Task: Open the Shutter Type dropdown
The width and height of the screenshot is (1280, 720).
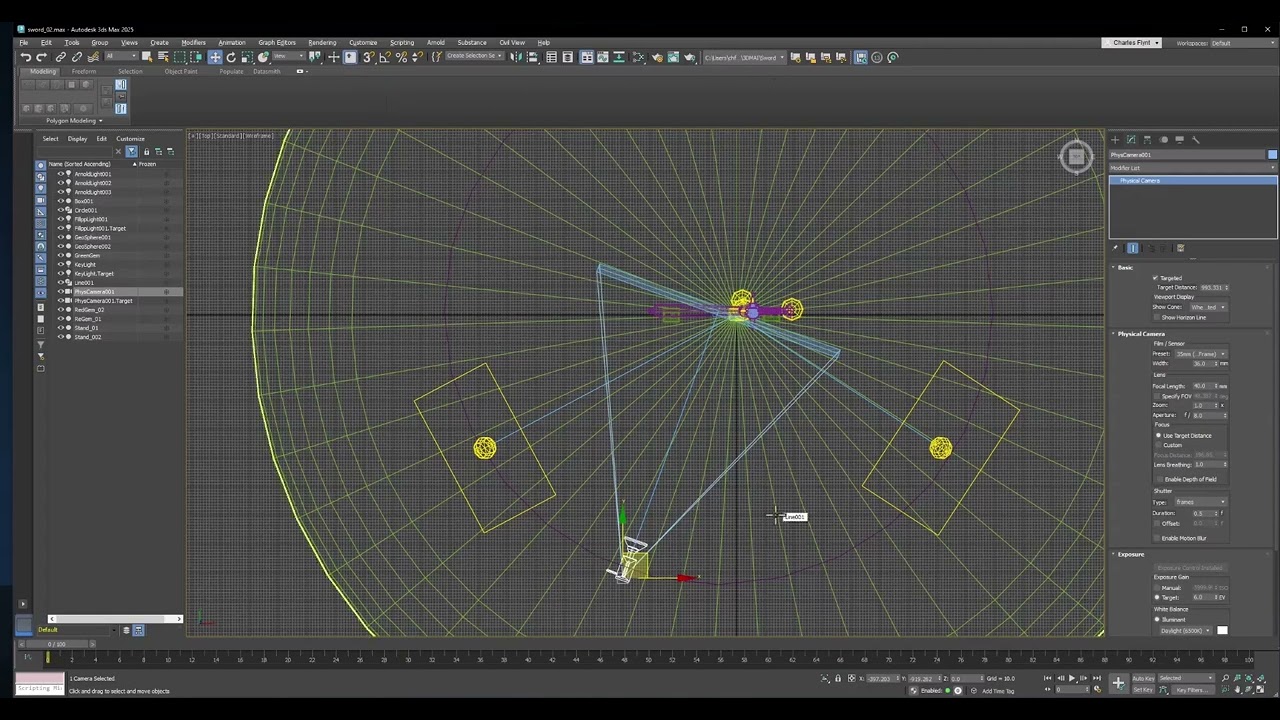Action: tap(1200, 502)
